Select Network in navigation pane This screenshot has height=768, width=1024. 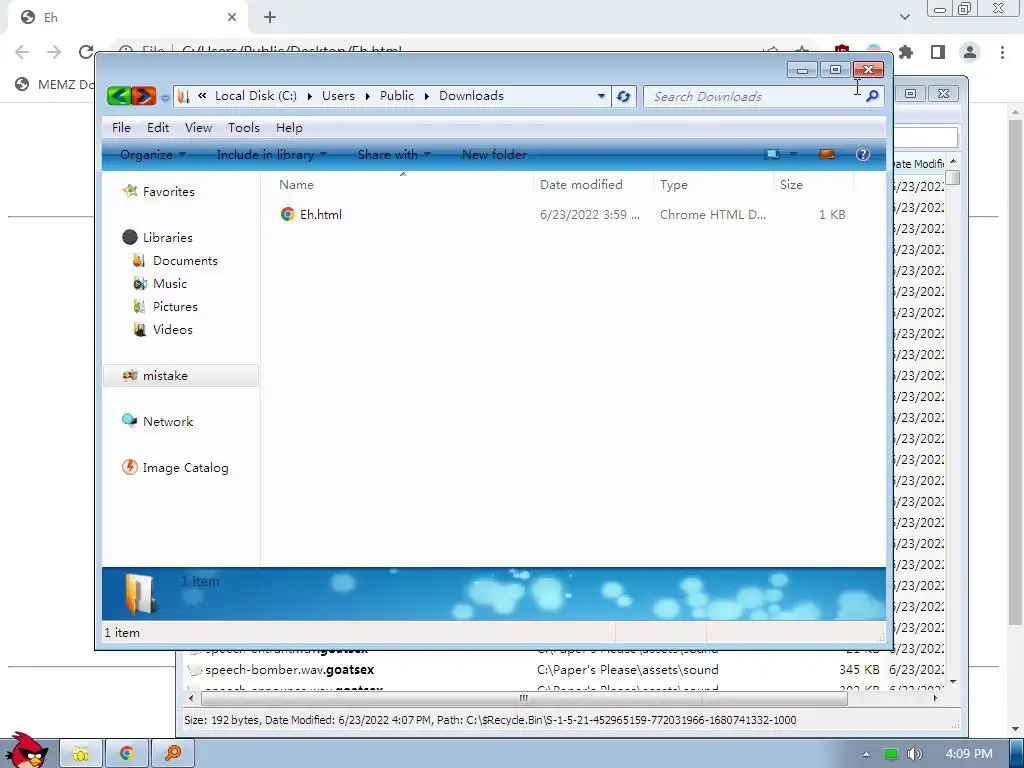pyautogui.click(x=157, y=421)
